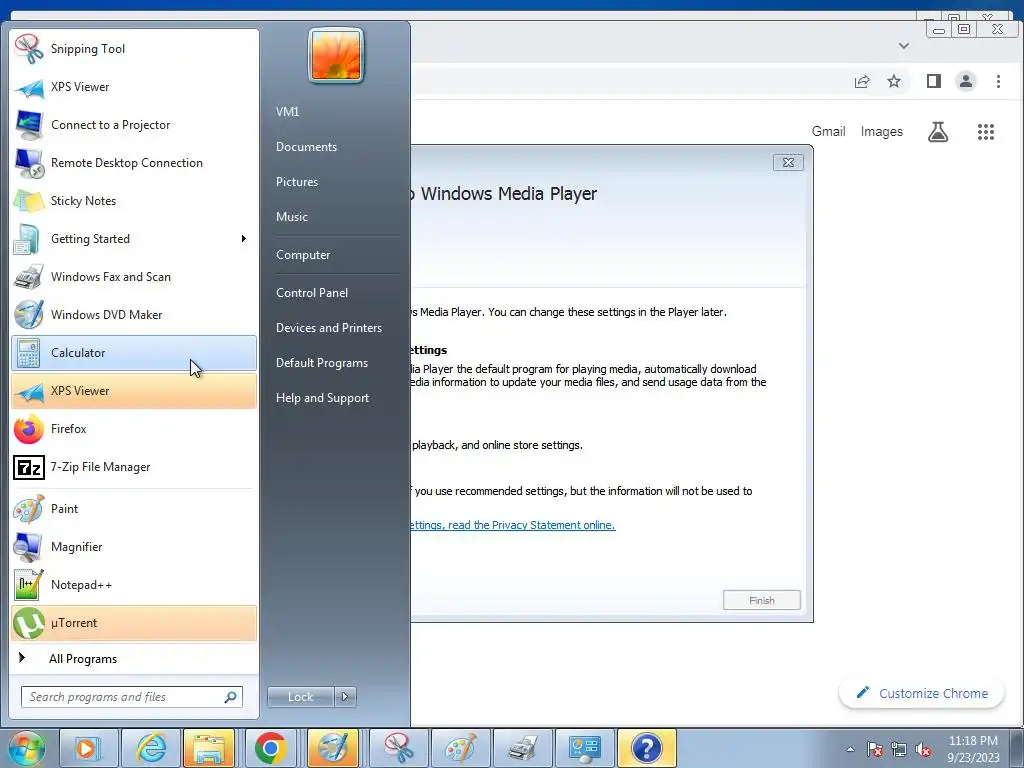Launch XPS Viewer above Connect to a Projector
This screenshot has width=1024, height=768.
(134, 87)
